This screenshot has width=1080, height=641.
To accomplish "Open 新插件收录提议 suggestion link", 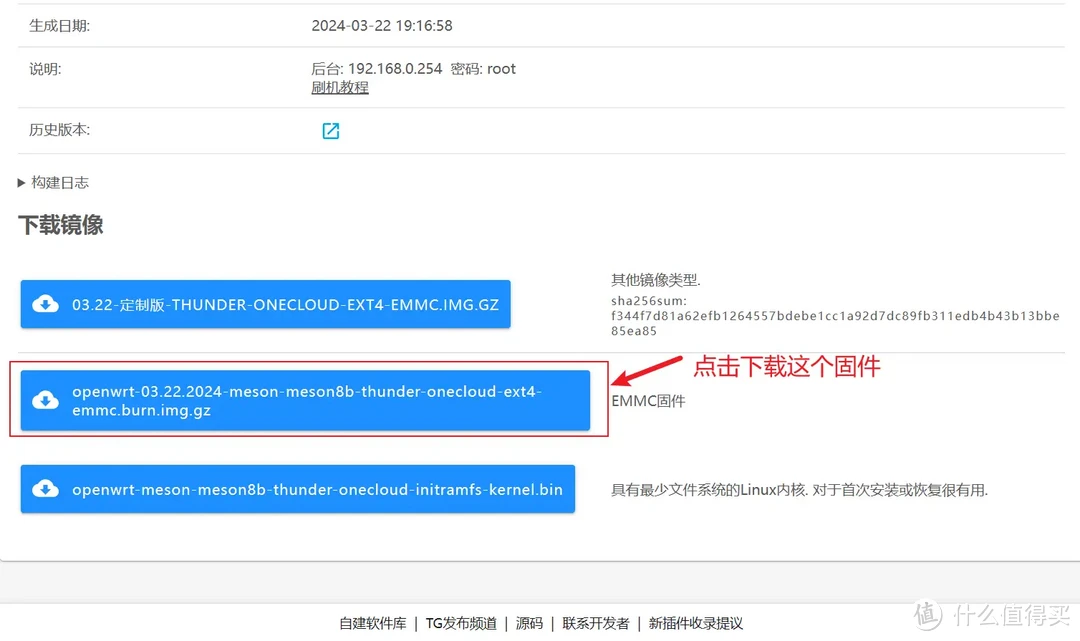I will click(696, 623).
